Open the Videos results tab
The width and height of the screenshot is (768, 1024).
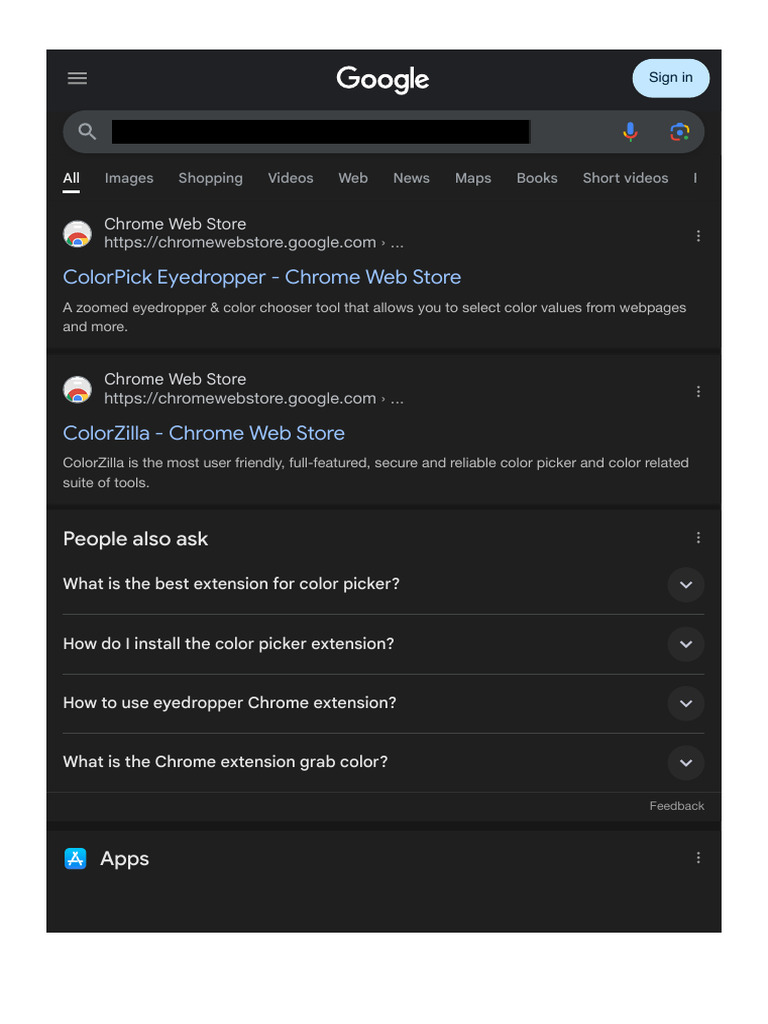pyautogui.click(x=290, y=178)
